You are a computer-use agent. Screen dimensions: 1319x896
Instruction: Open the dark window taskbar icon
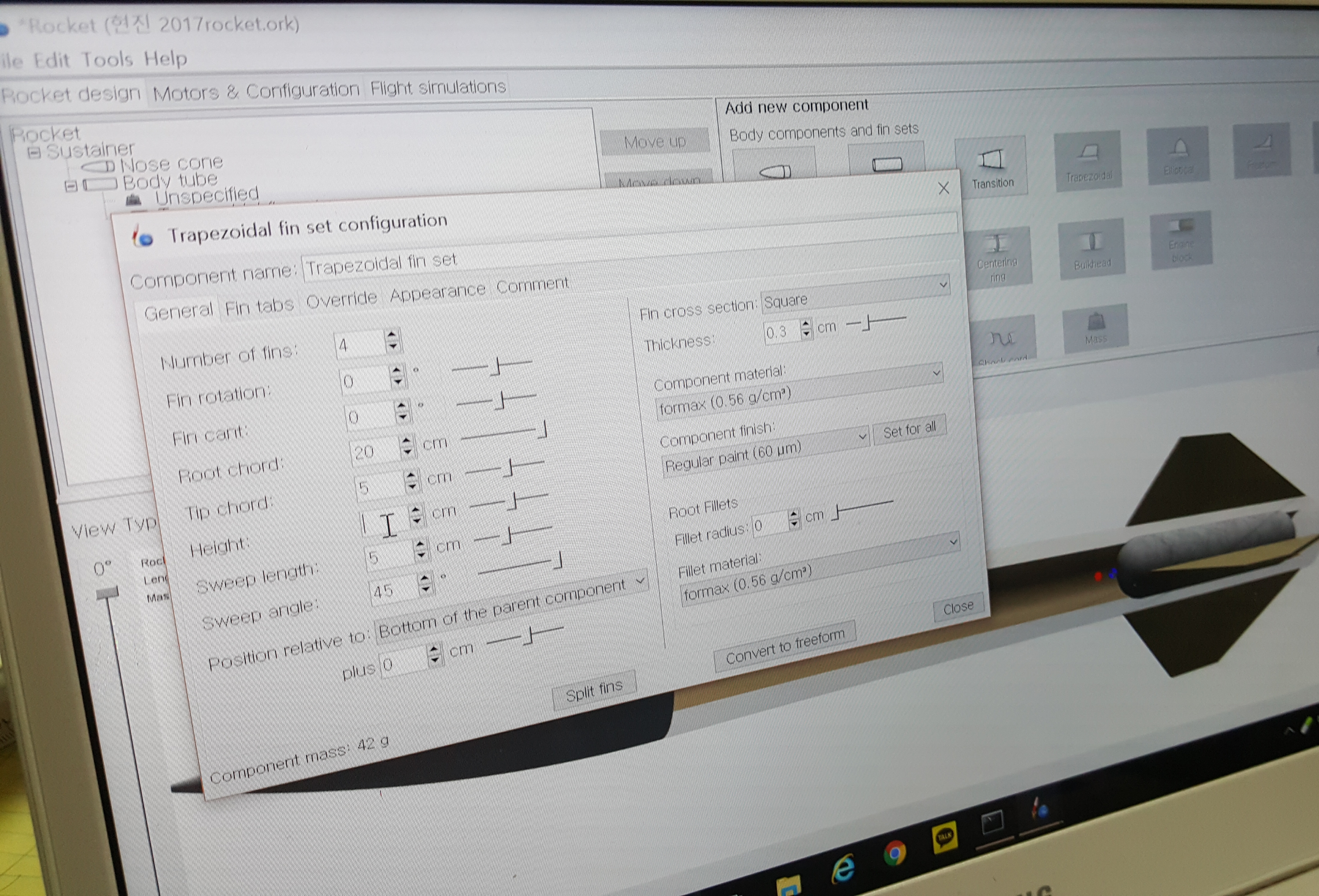tap(992, 823)
